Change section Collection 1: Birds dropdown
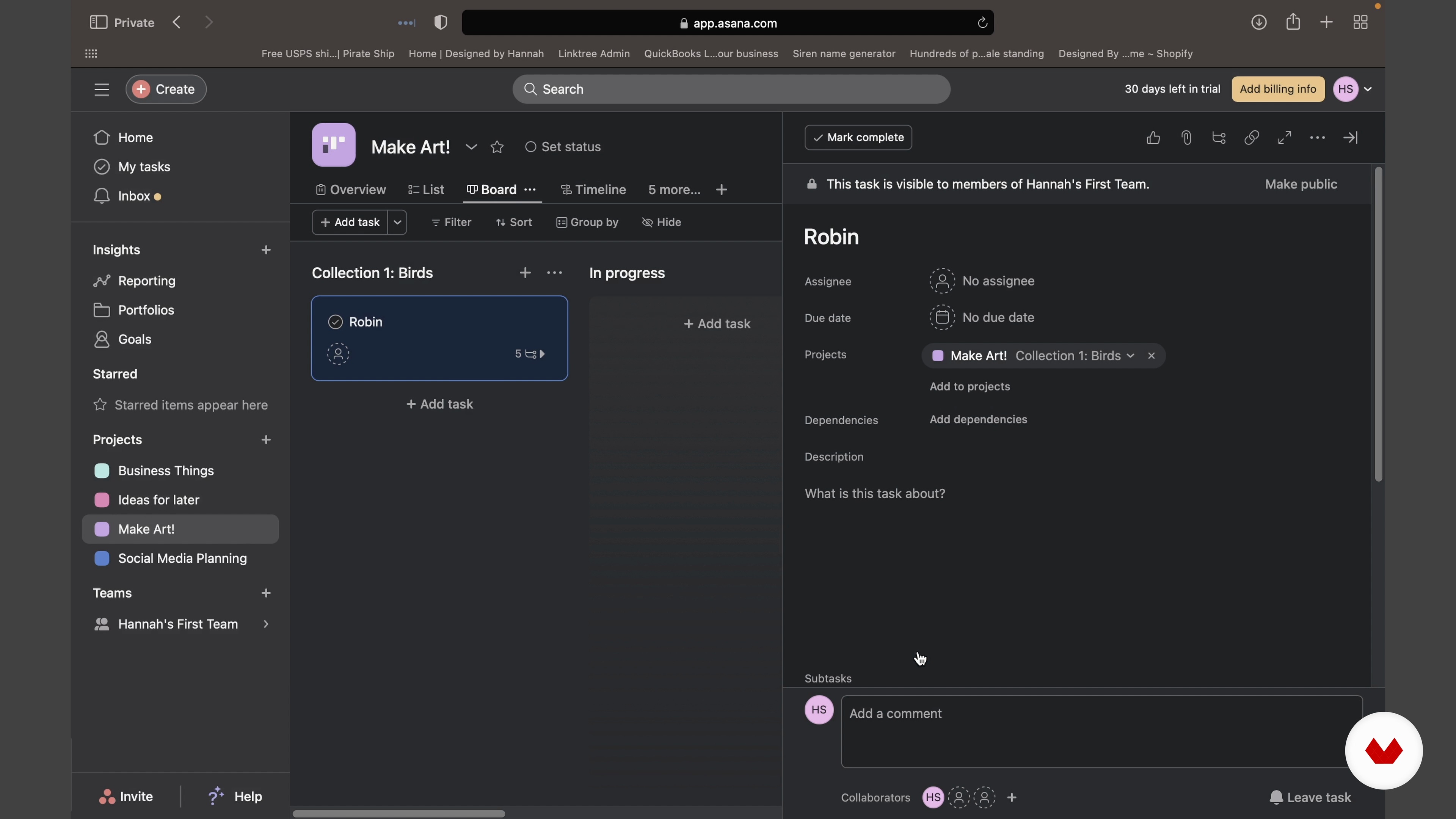This screenshot has width=1456, height=819. pos(1076,356)
